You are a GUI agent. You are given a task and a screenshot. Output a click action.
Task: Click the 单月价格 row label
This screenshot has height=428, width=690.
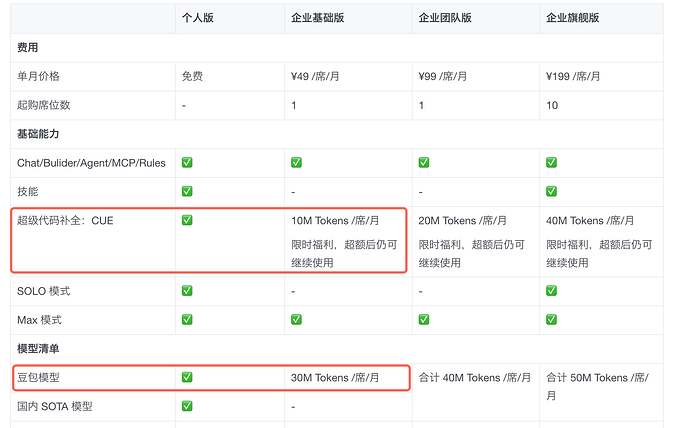[x=38, y=76]
